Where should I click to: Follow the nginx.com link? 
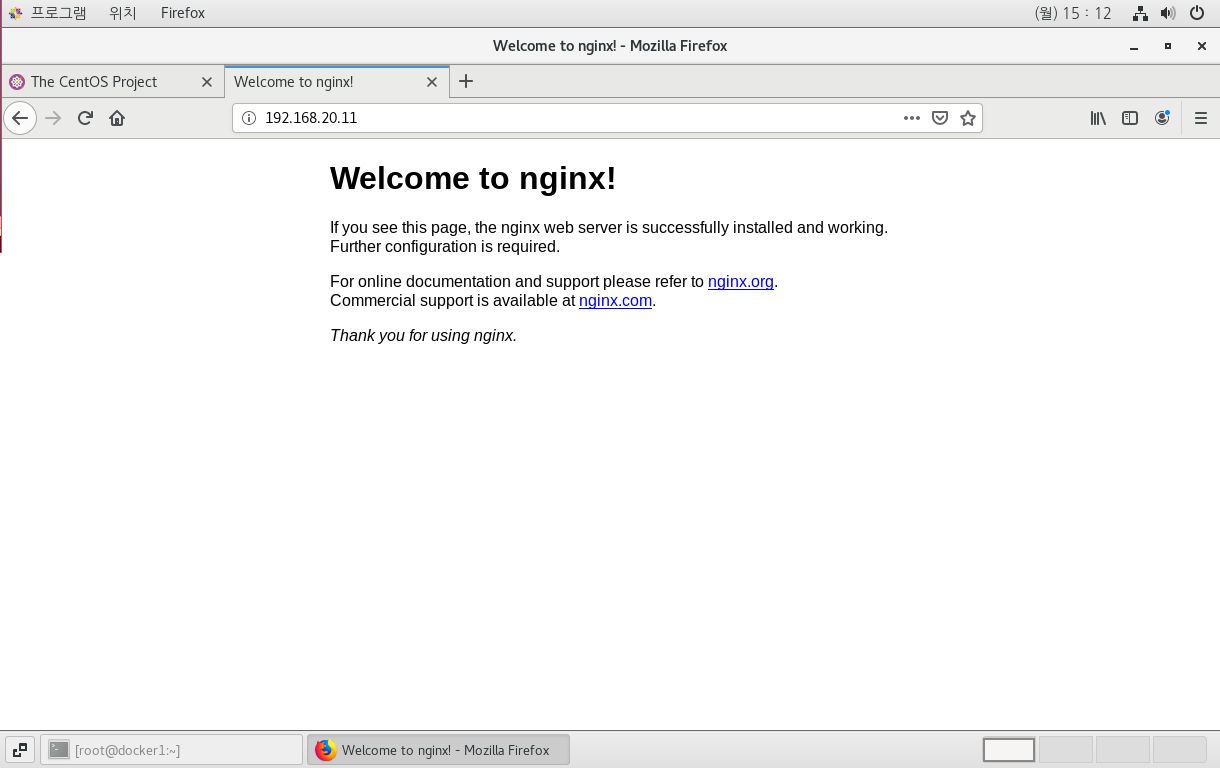(616, 301)
